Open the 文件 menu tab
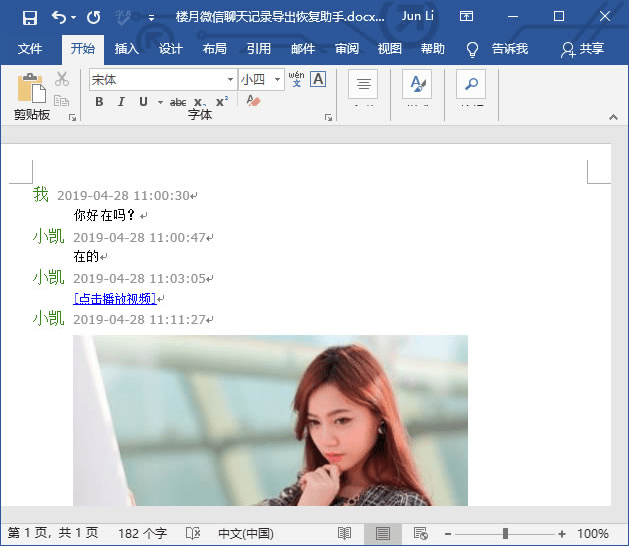 [x=30, y=49]
